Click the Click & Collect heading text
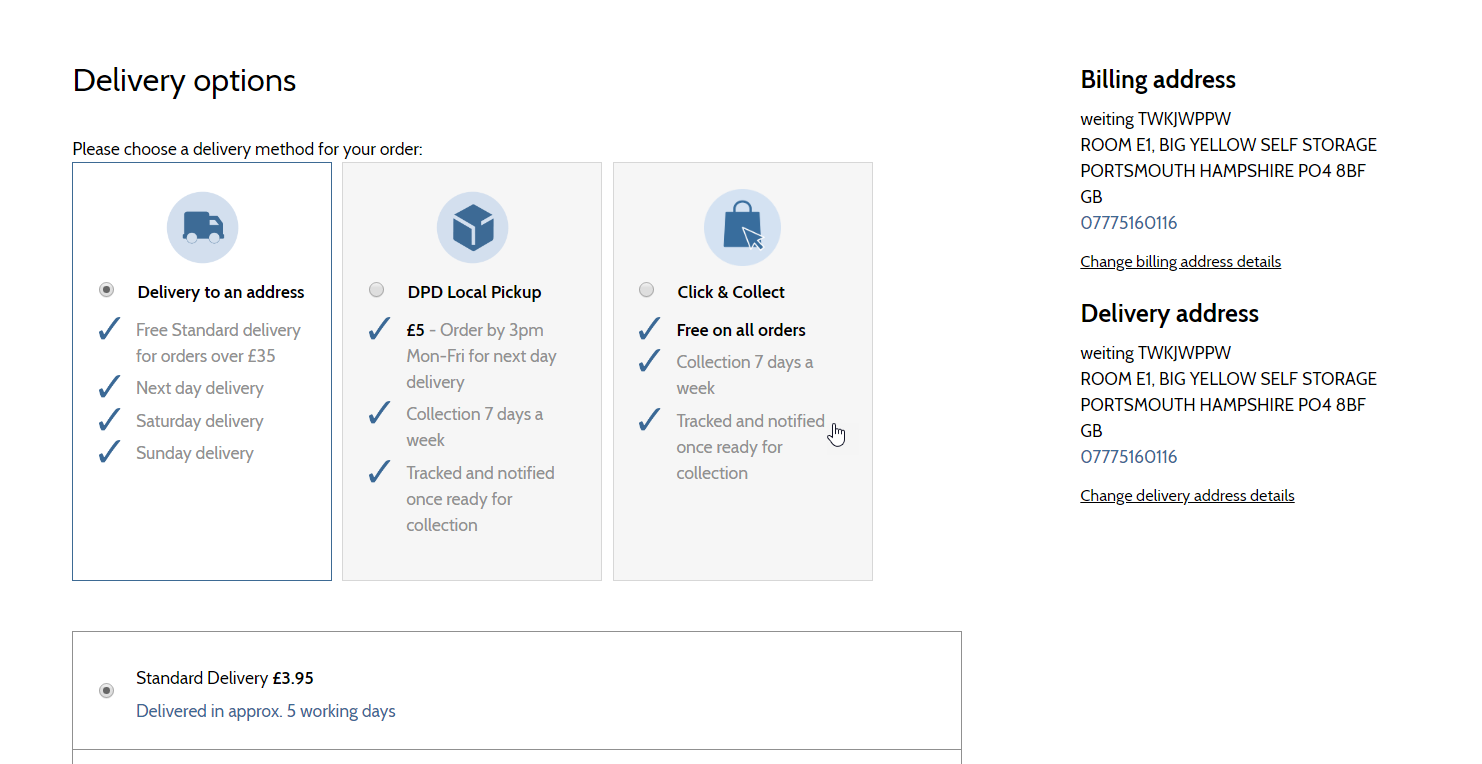This screenshot has height=764, width=1482. 730,292
